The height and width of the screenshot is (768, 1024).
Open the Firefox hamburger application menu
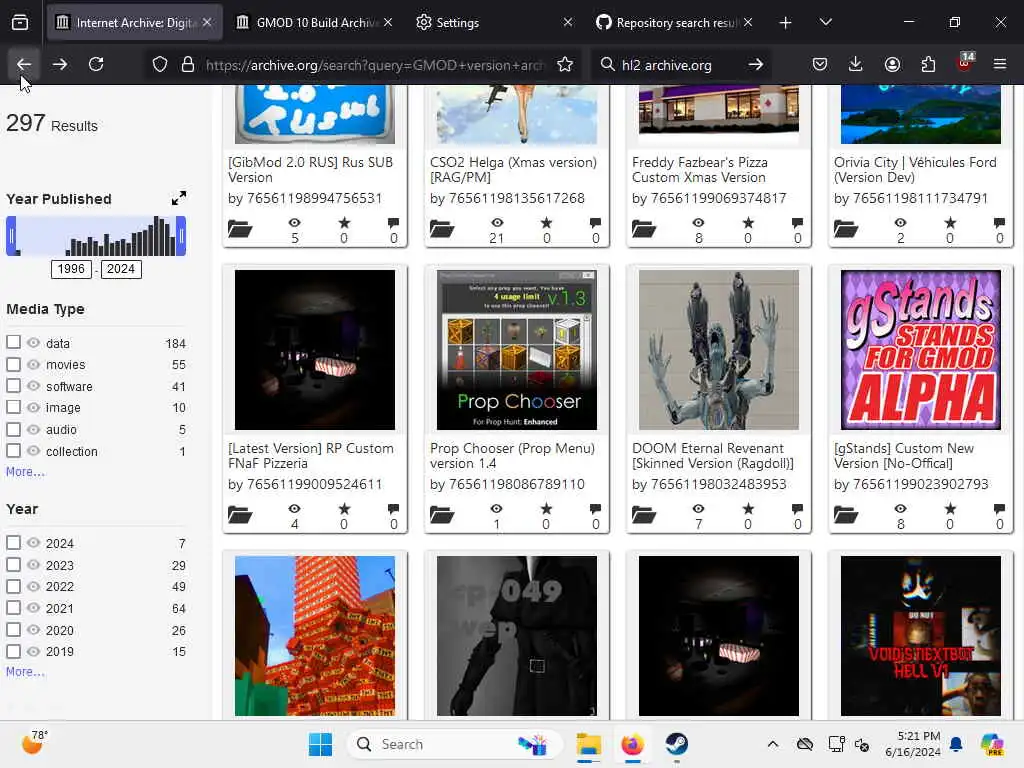coord(999,64)
